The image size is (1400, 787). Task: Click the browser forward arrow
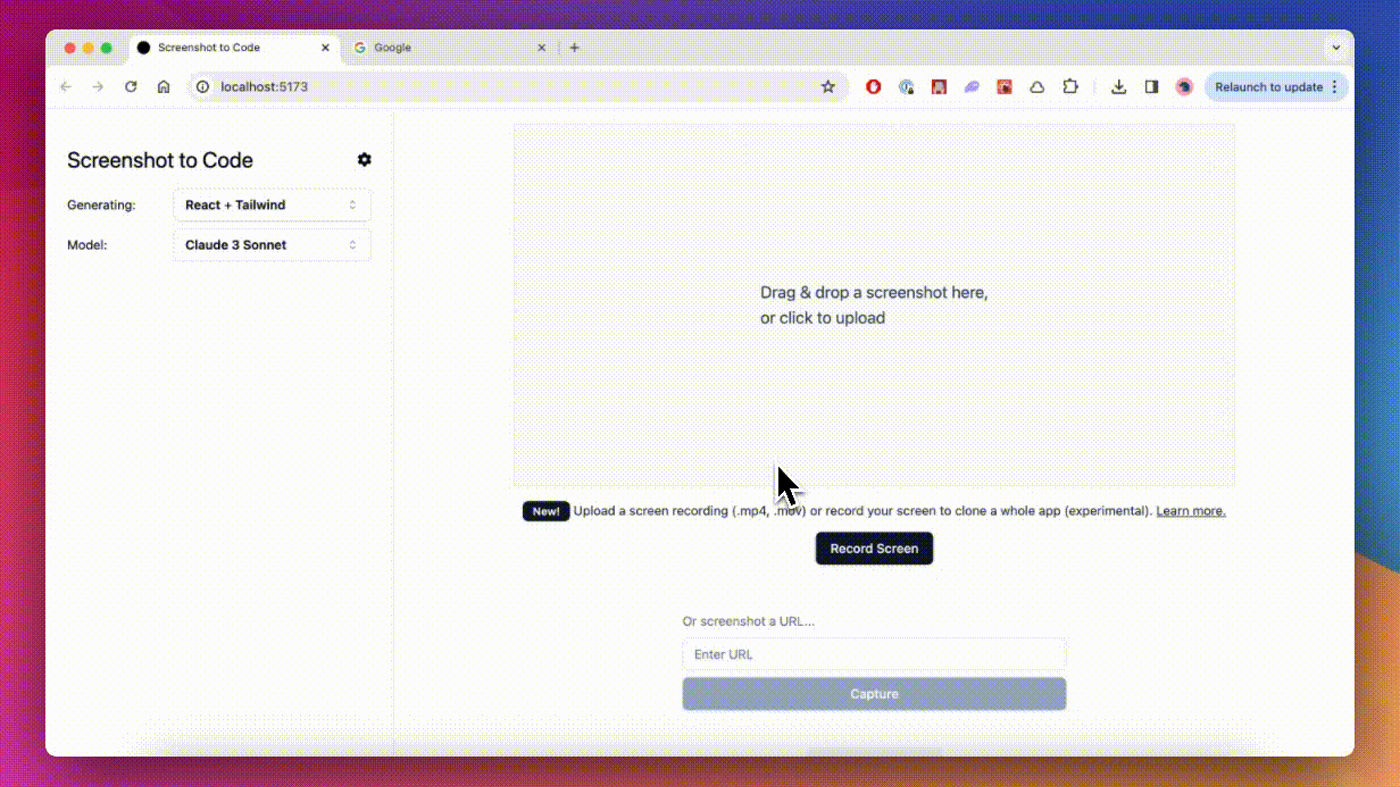tap(98, 87)
